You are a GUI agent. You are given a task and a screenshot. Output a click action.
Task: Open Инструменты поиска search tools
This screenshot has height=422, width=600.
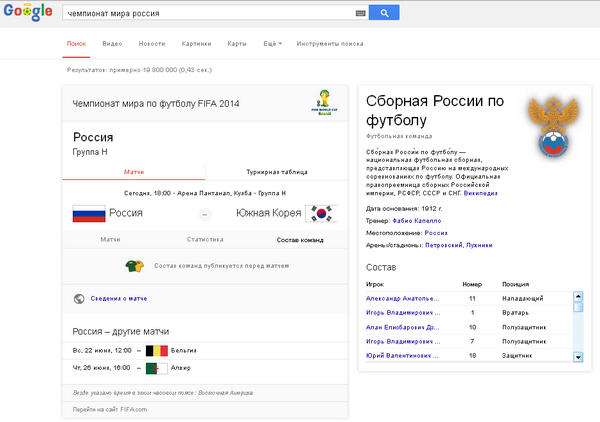[330, 44]
